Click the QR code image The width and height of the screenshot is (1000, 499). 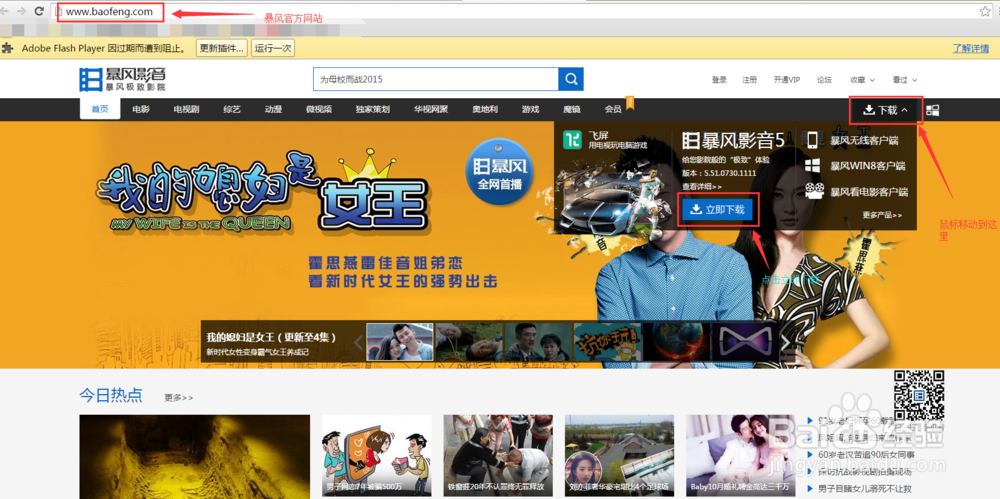(x=918, y=395)
